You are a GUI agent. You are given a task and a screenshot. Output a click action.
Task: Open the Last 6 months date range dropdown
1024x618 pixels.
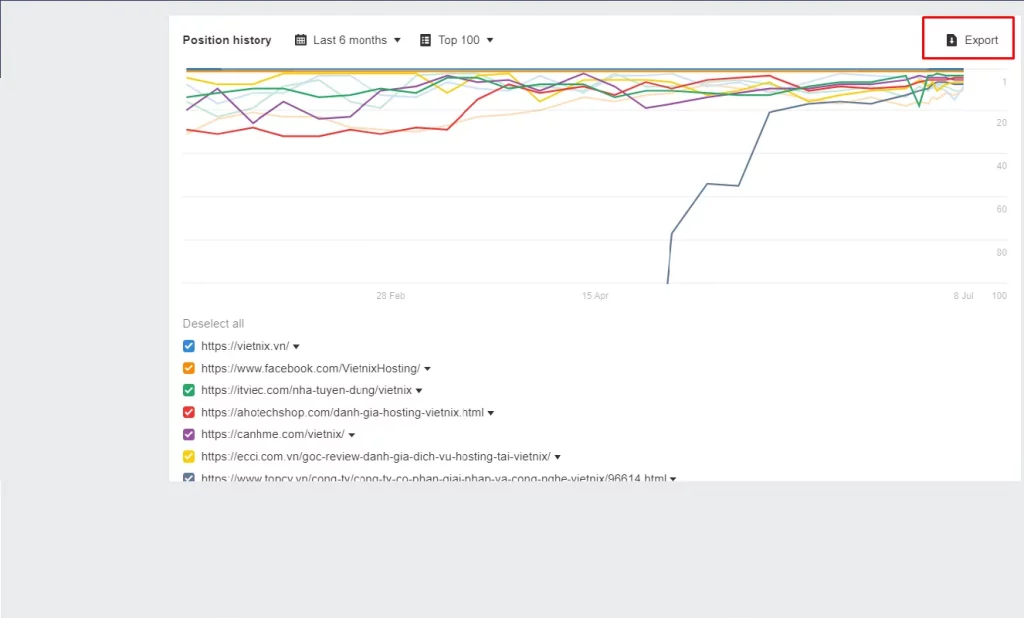[x=349, y=40]
